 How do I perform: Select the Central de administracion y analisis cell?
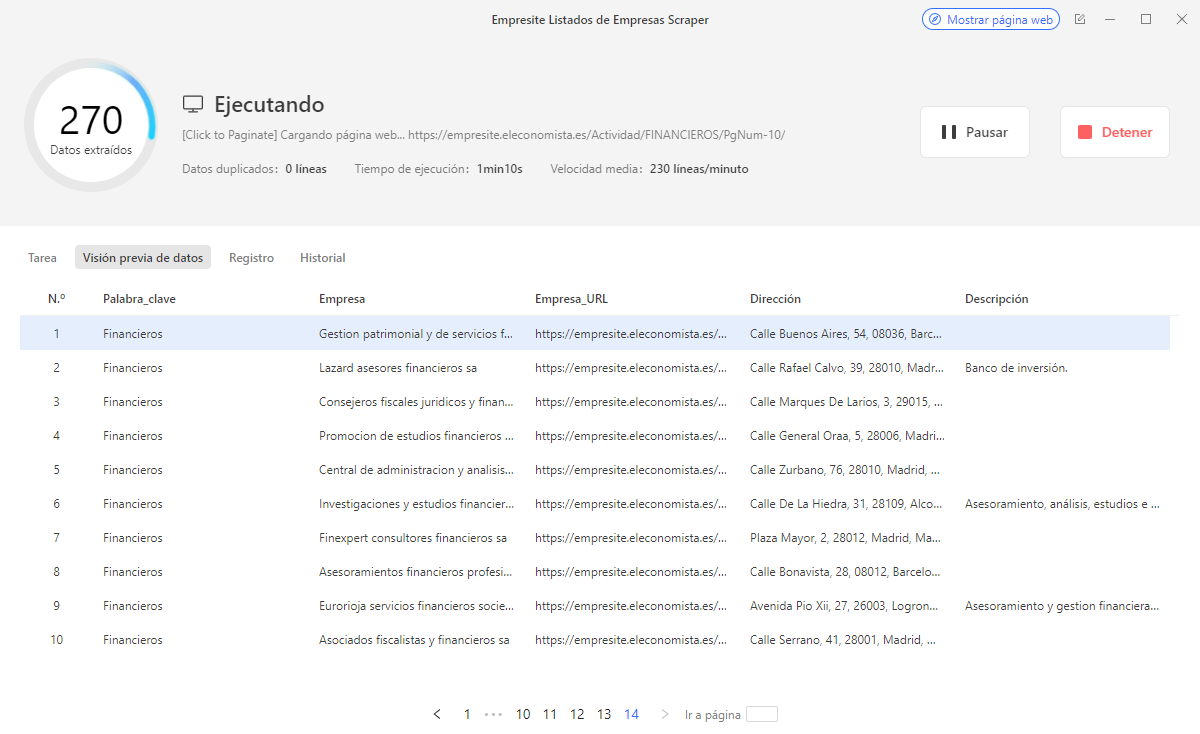click(x=416, y=470)
